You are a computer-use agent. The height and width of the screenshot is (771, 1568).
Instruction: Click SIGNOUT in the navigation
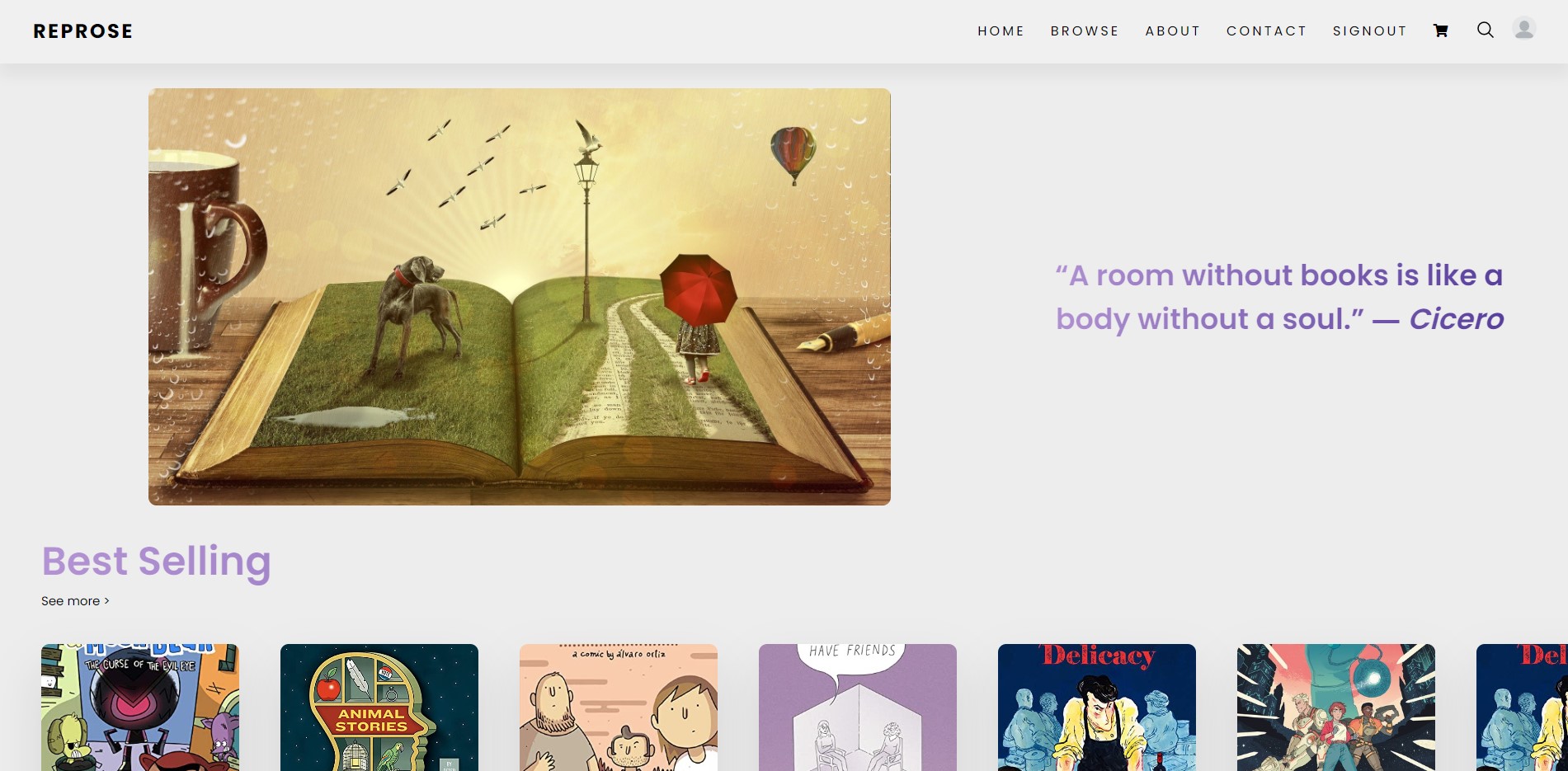(1369, 31)
